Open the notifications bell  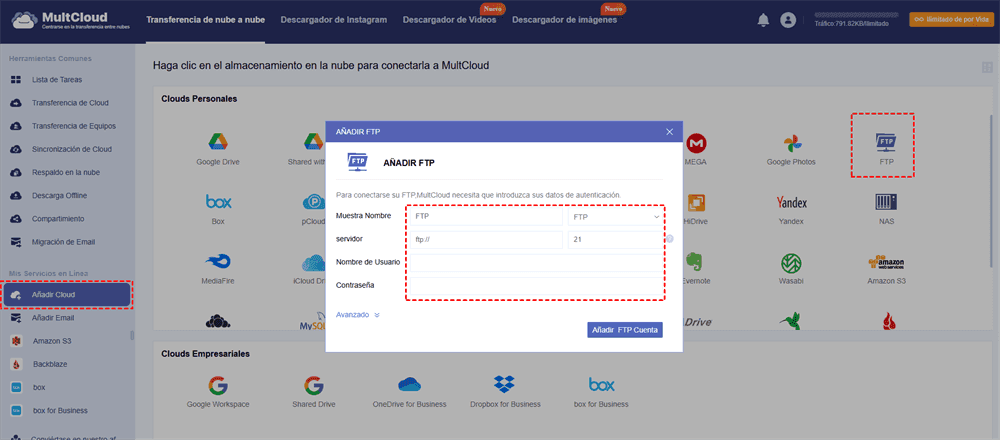[763, 20]
